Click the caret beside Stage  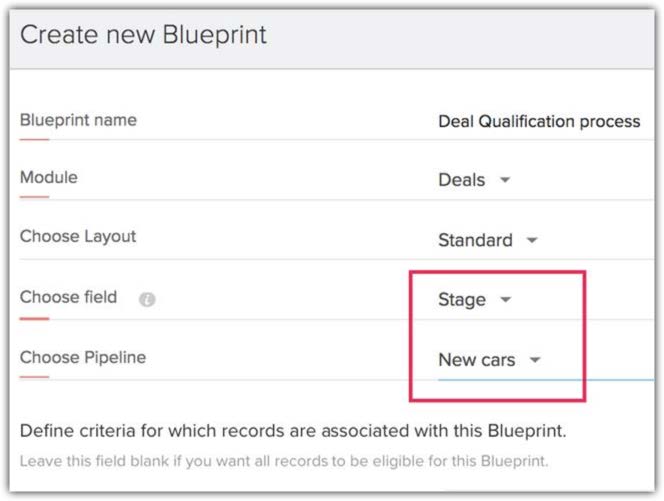[x=506, y=299]
